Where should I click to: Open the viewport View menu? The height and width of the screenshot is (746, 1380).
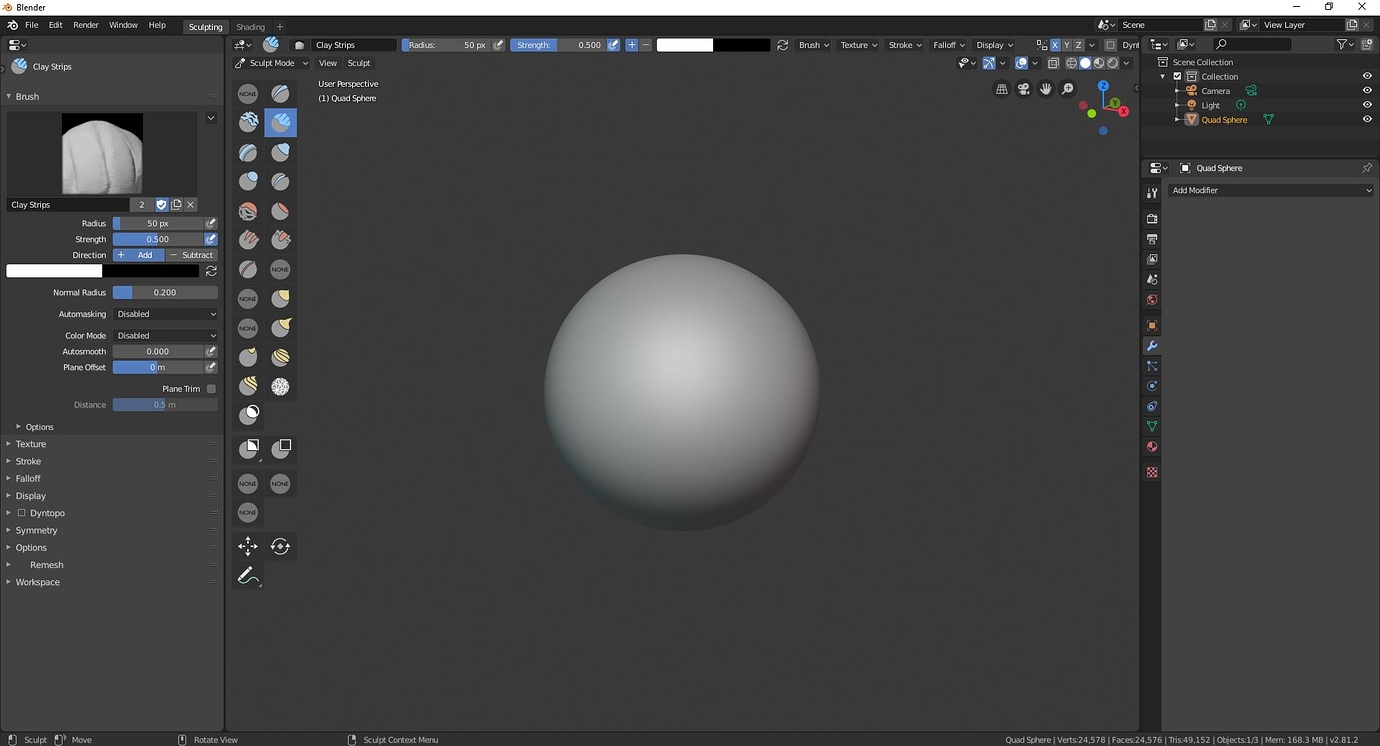tap(327, 63)
